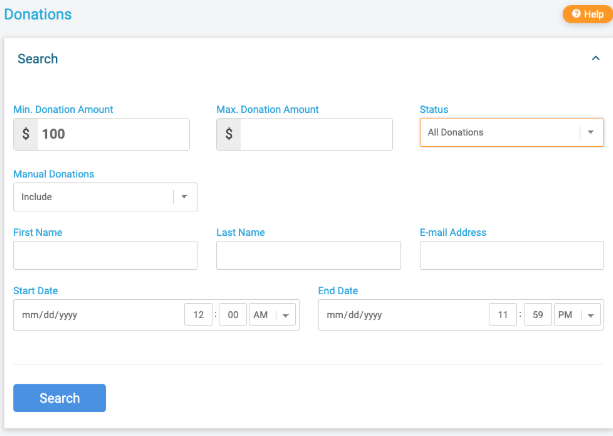613x436 pixels.
Task: Click the Donations page heading
Action: point(38,14)
